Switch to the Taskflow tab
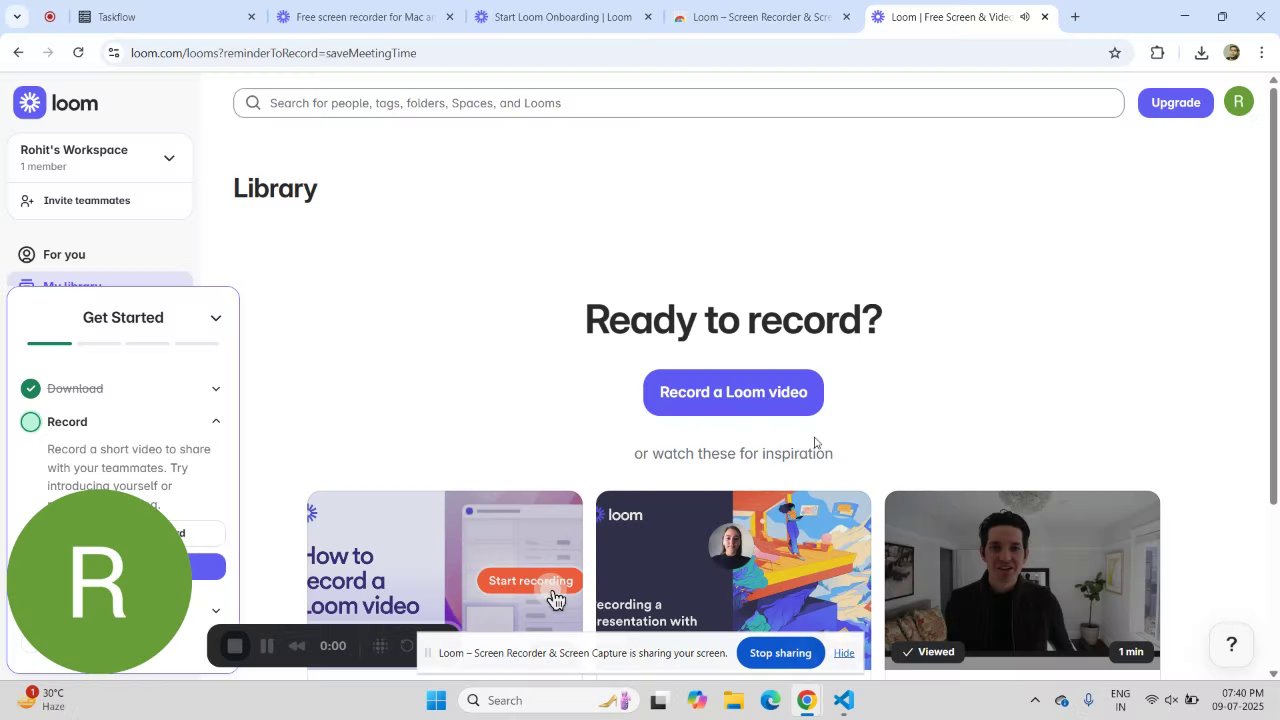The width and height of the screenshot is (1280, 720). pos(165,17)
